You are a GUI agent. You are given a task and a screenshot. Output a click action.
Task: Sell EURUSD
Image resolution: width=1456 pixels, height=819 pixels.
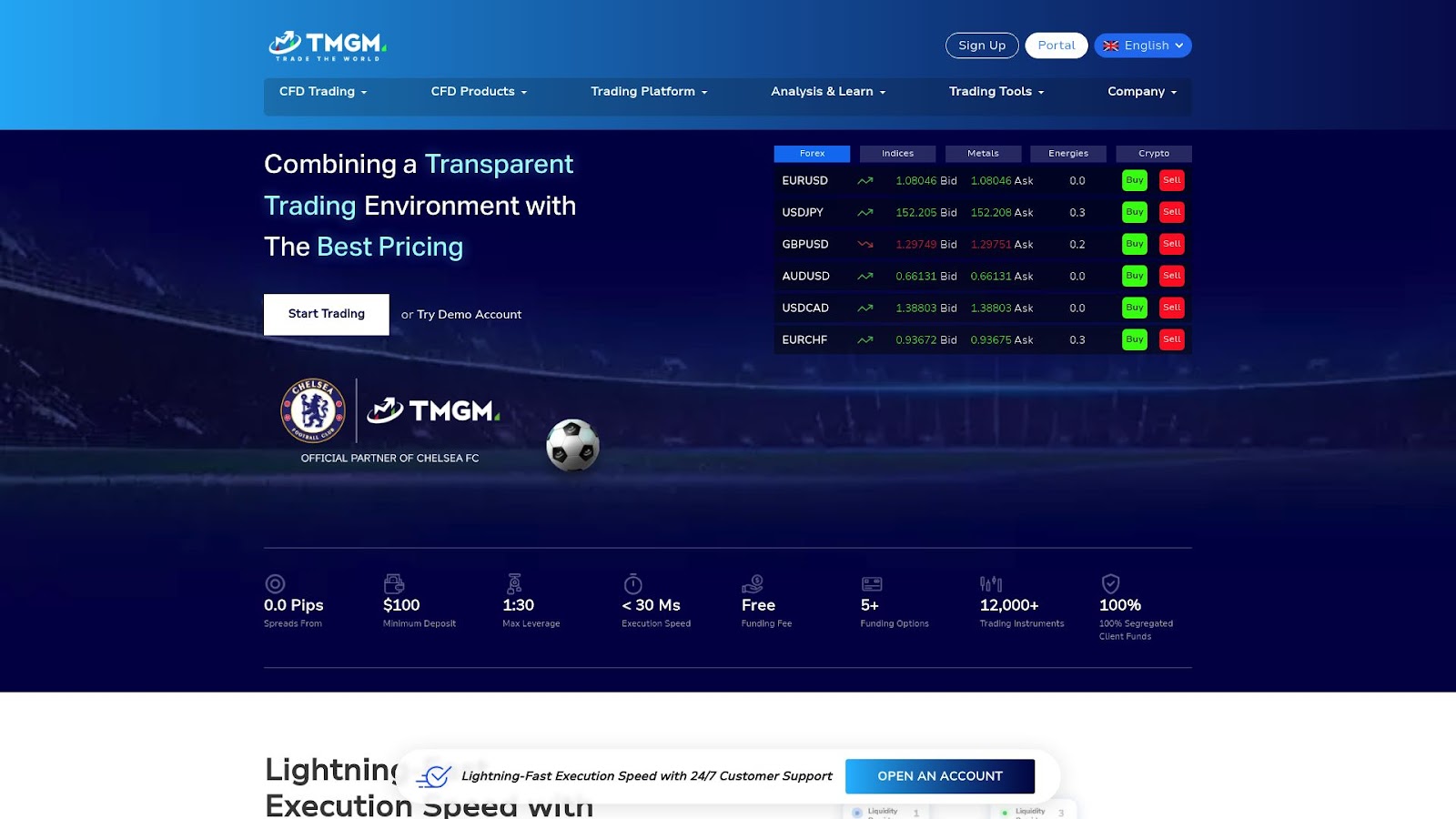[1172, 180]
